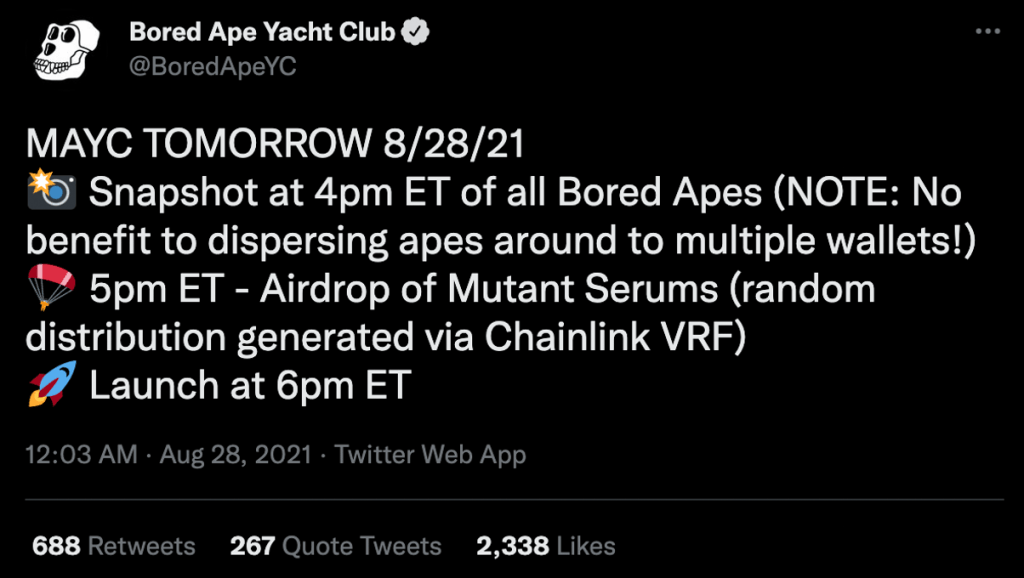1024x578 pixels.
Task: Open the three-dot more options menu
Action: pos(987,33)
